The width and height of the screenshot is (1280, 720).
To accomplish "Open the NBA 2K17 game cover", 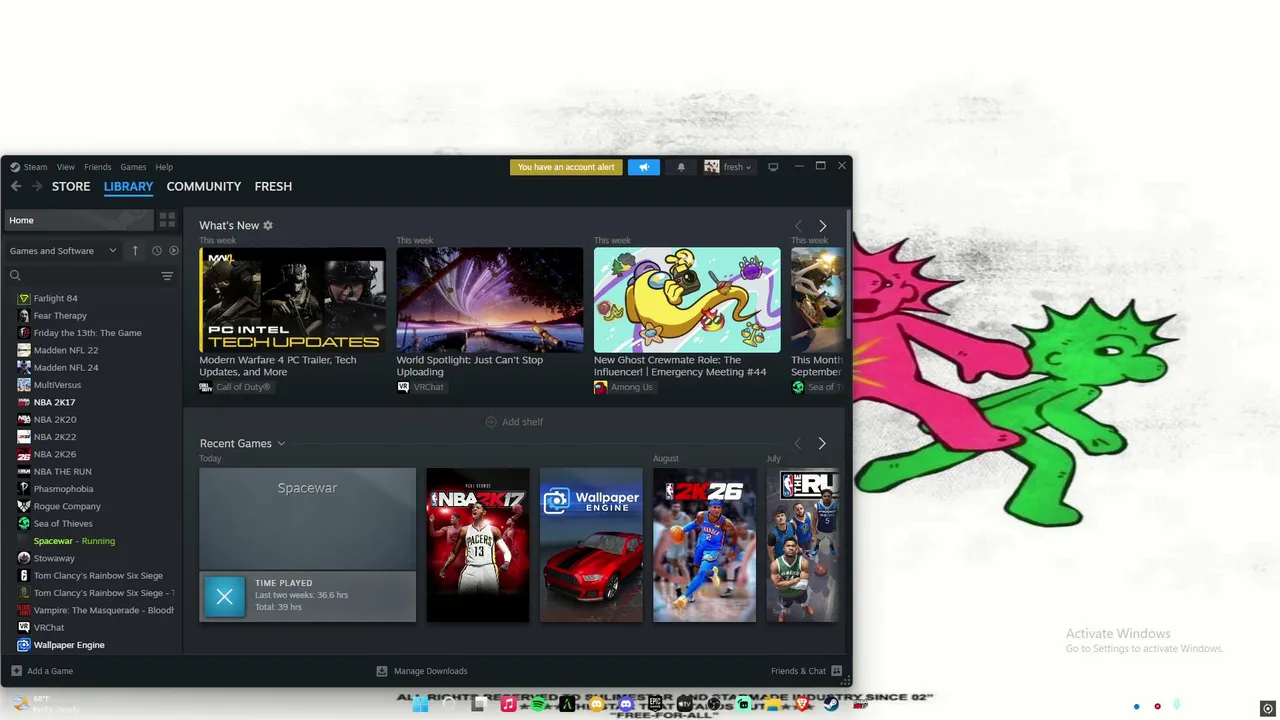I will (x=478, y=545).
